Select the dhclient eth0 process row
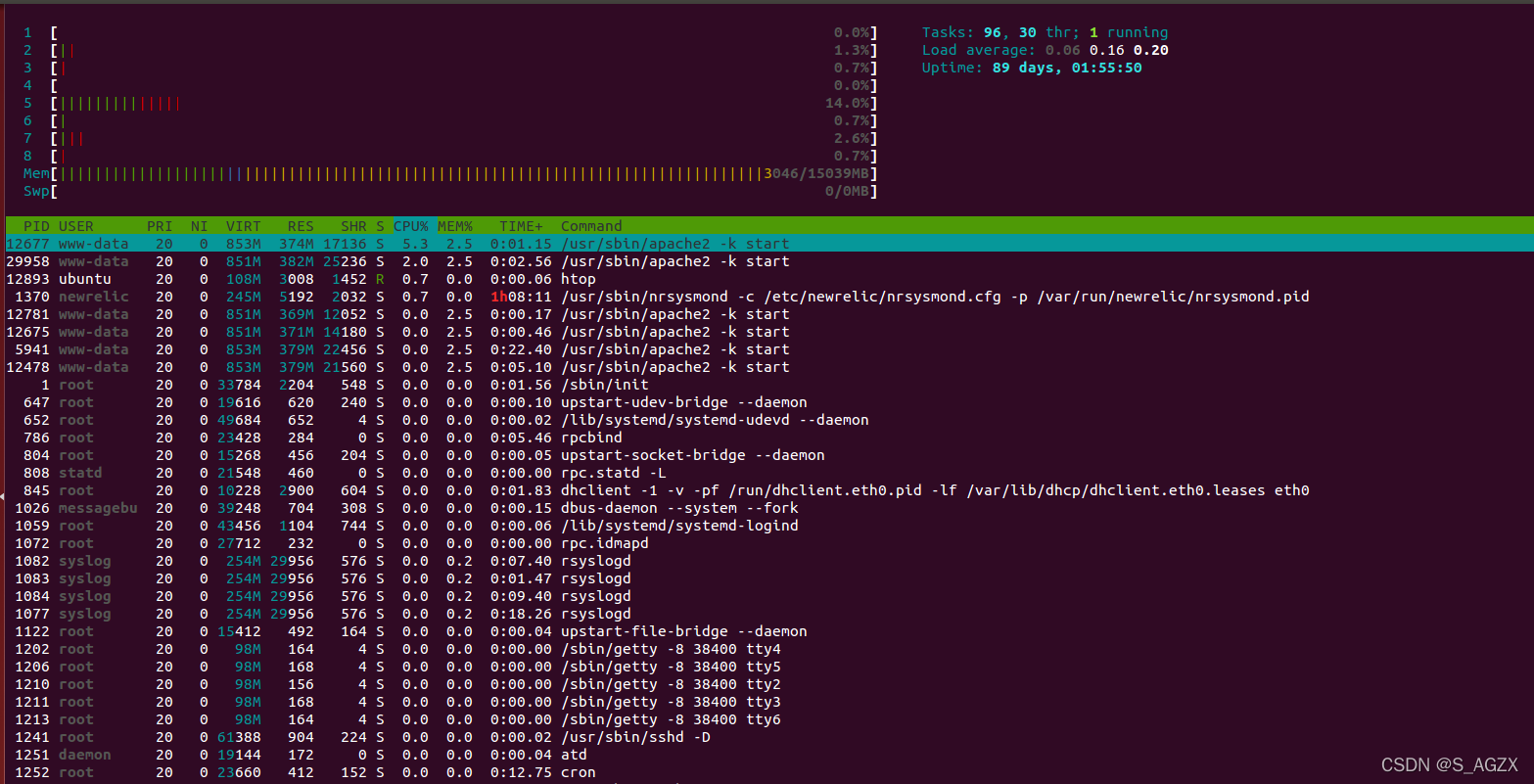The image size is (1534, 784). click(769, 490)
